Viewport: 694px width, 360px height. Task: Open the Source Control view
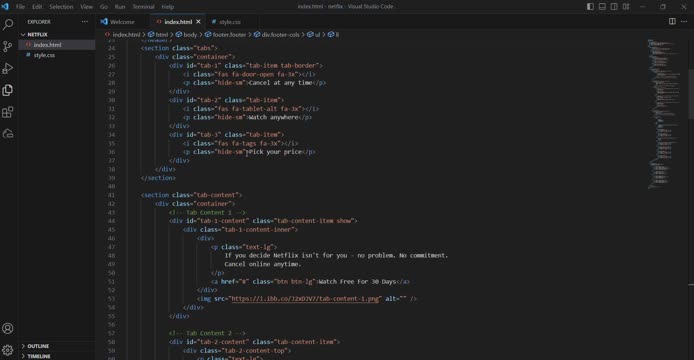point(8,46)
